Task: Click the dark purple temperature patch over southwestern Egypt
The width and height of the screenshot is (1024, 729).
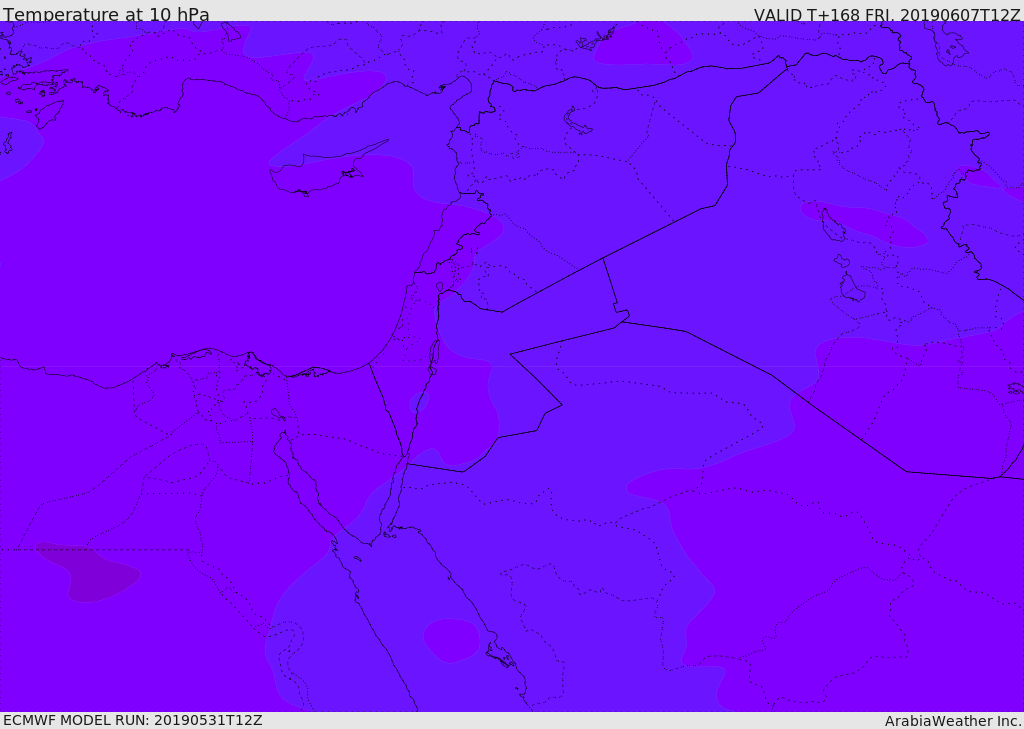Action: tap(88, 572)
